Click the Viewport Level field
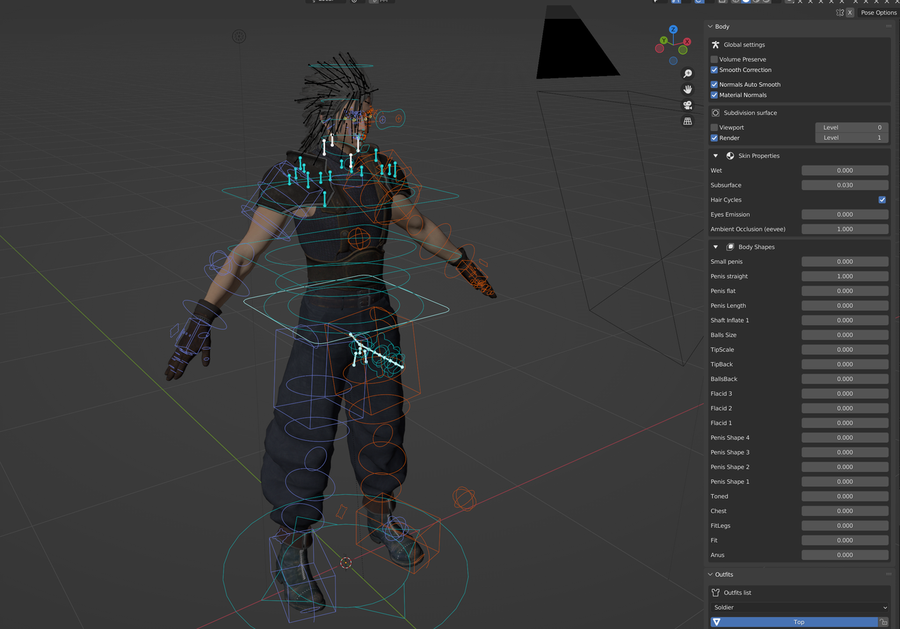Image resolution: width=900 pixels, height=629 pixels. [852, 127]
